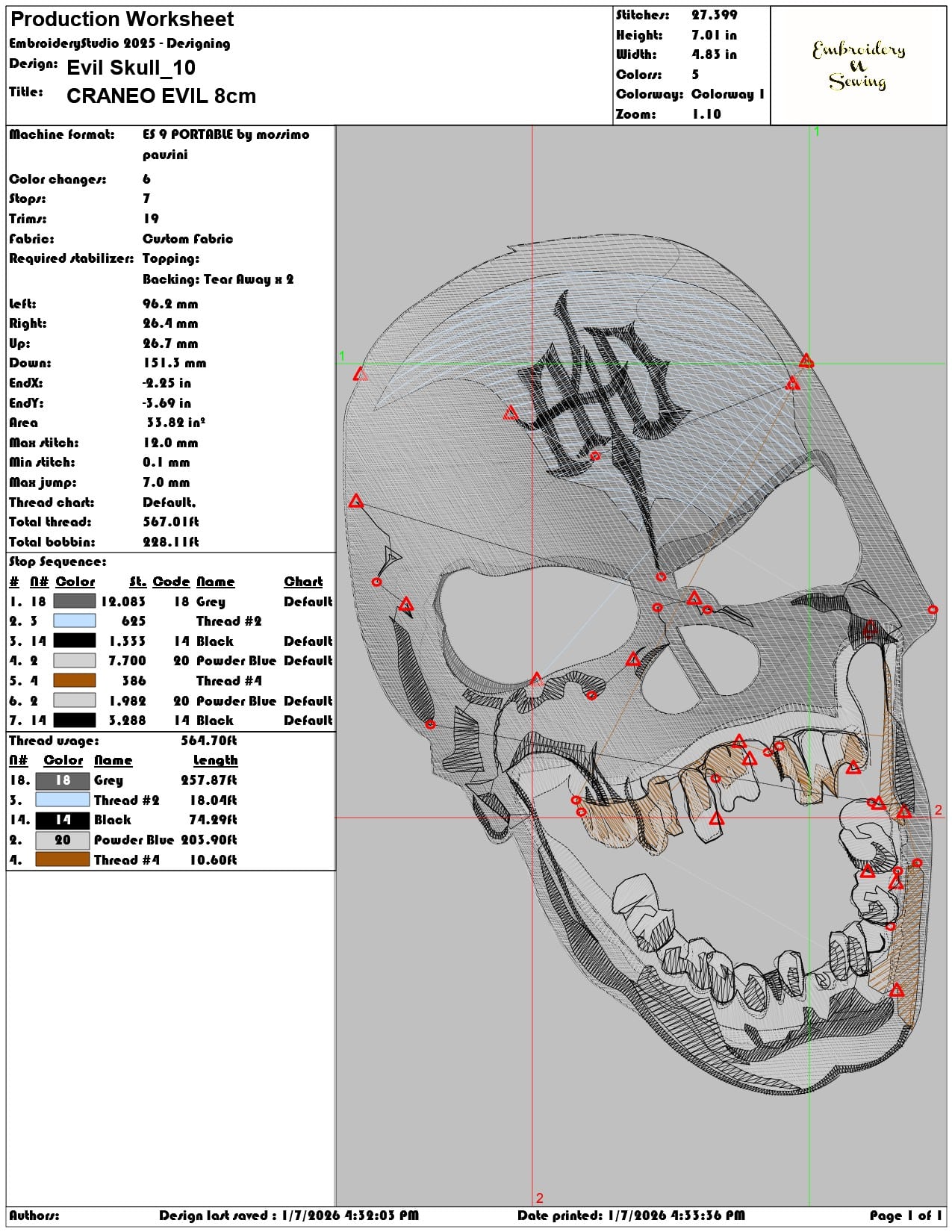
Task: Click the 'Date printed' timestamp
Action: (x=631, y=1216)
